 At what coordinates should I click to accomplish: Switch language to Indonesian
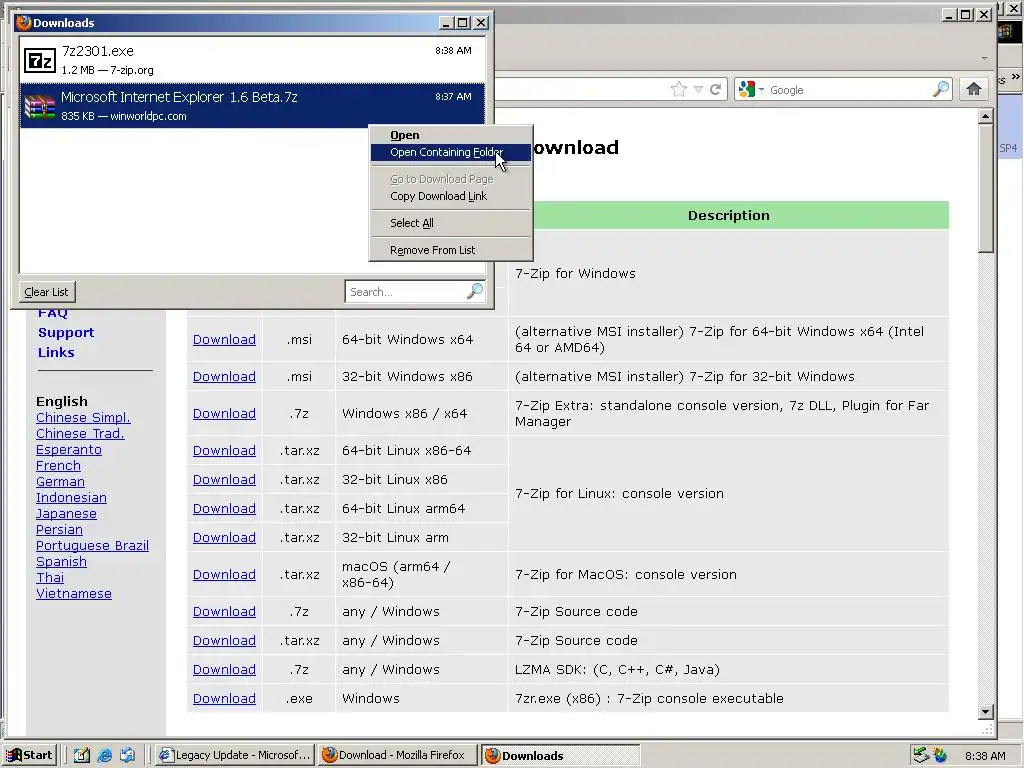click(x=71, y=498)
